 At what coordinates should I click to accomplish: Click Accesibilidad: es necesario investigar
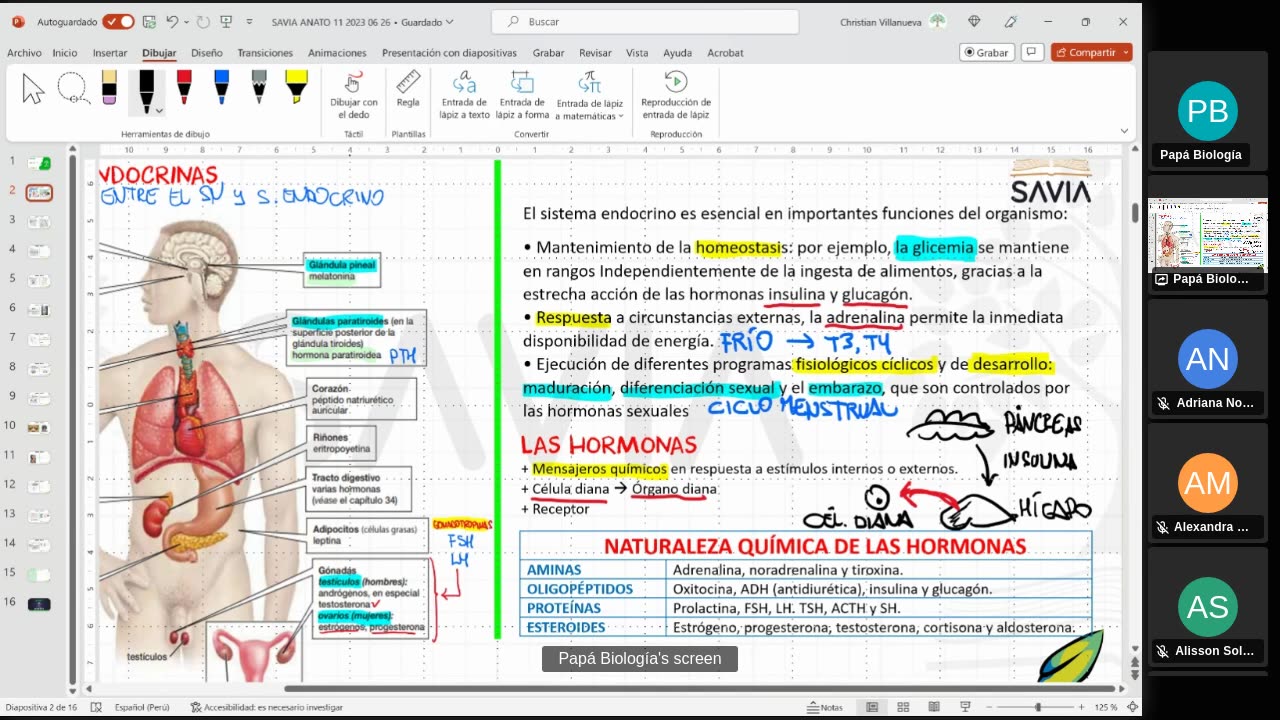tap(266, 707)
